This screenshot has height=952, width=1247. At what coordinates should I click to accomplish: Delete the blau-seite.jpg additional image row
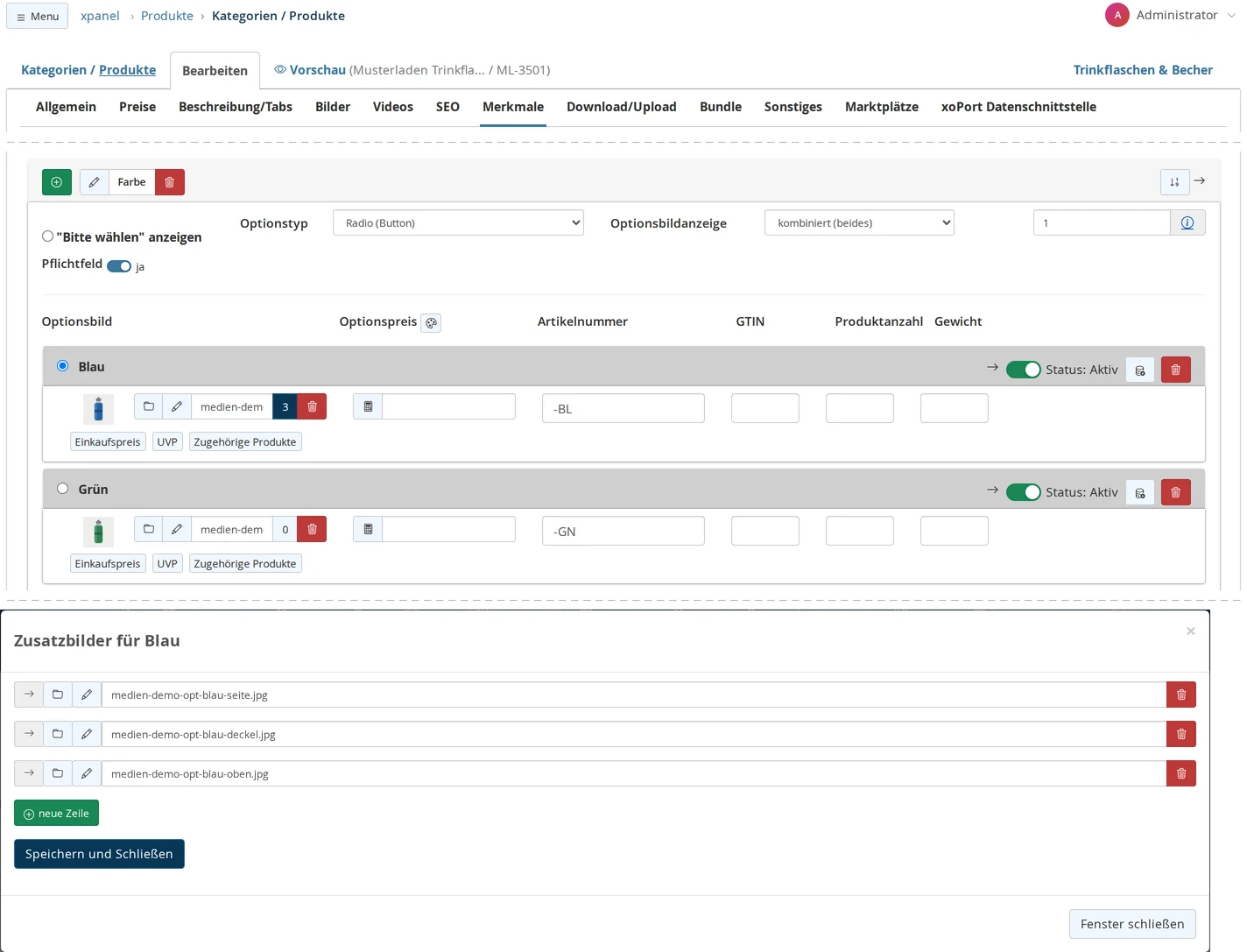pyautogui.click(x=1181, y=695)
